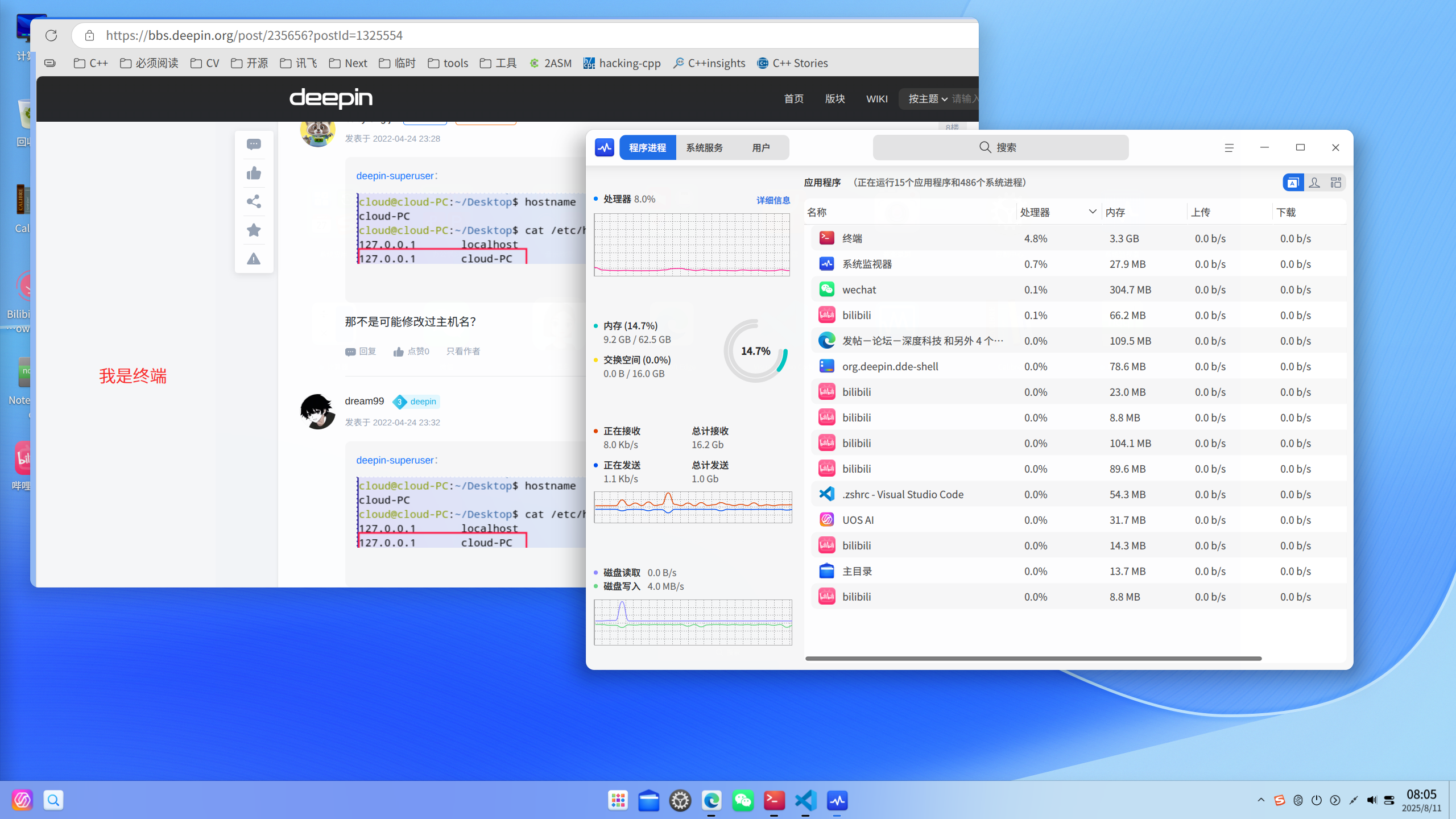Switch to the 系统服务 tab
Screen dimensions: 1456x819
[704, 148]
